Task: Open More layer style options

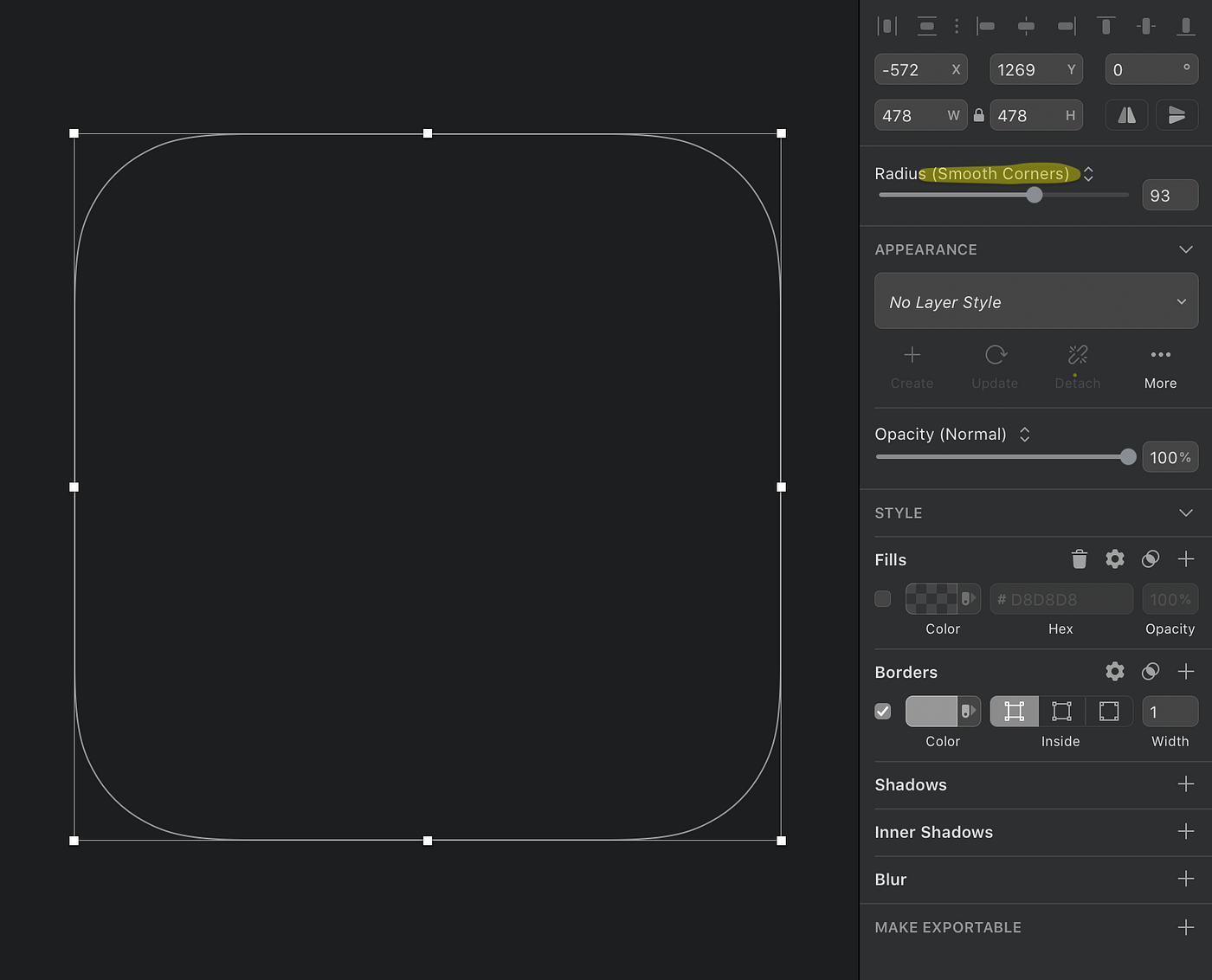Action: click(x=1161, y=367)
